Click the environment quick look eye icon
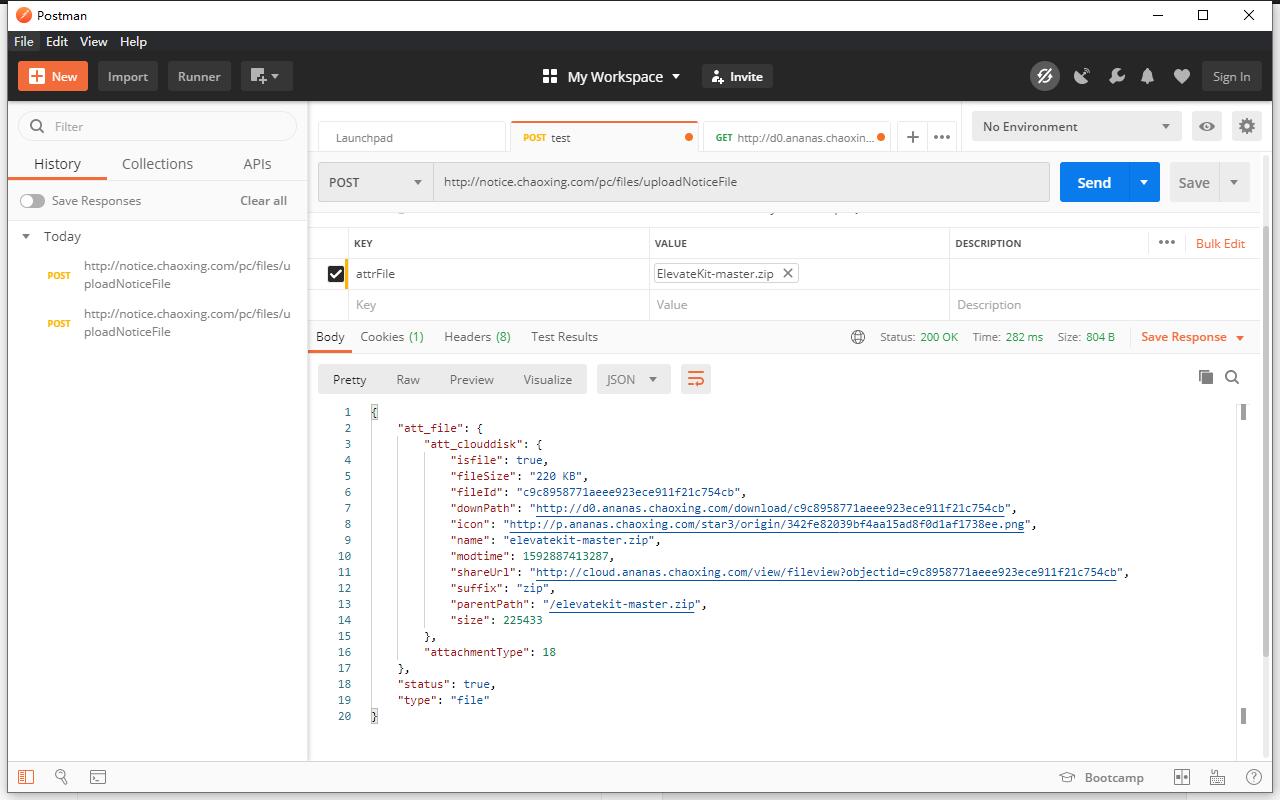The width and height of the screenshot is (1280, 800). pyautogui.click(x=1207, y=127)
